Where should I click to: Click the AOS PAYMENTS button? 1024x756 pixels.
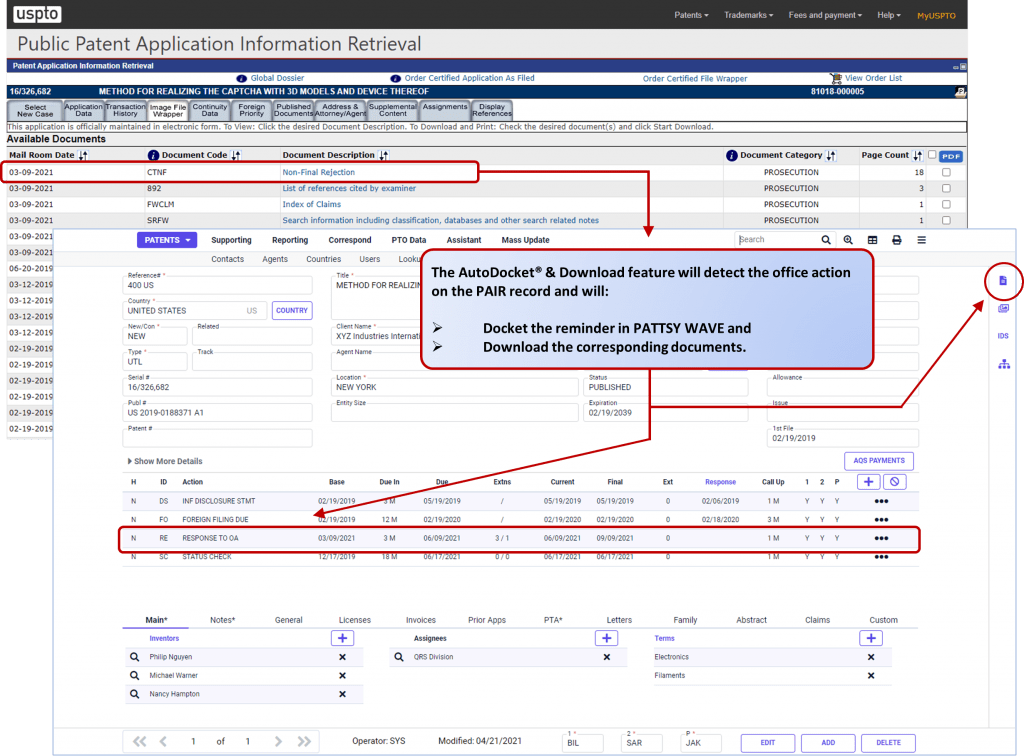tap(878, 461)
